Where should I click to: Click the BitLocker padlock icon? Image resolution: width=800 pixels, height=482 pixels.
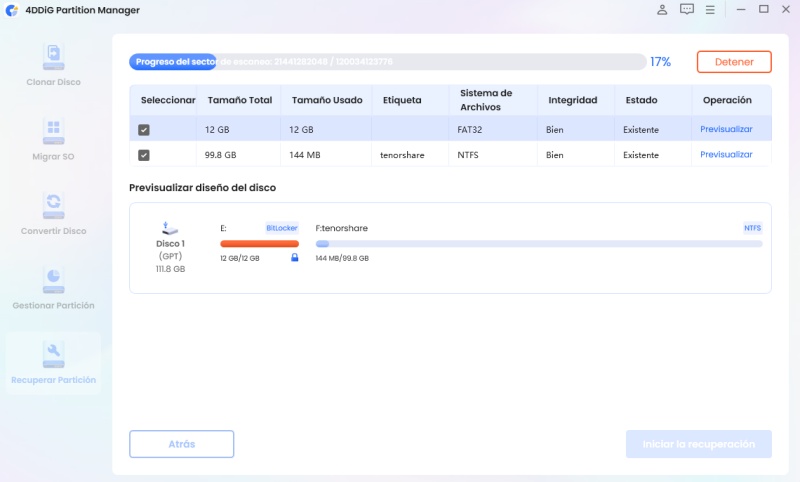[x=294, y=258]
